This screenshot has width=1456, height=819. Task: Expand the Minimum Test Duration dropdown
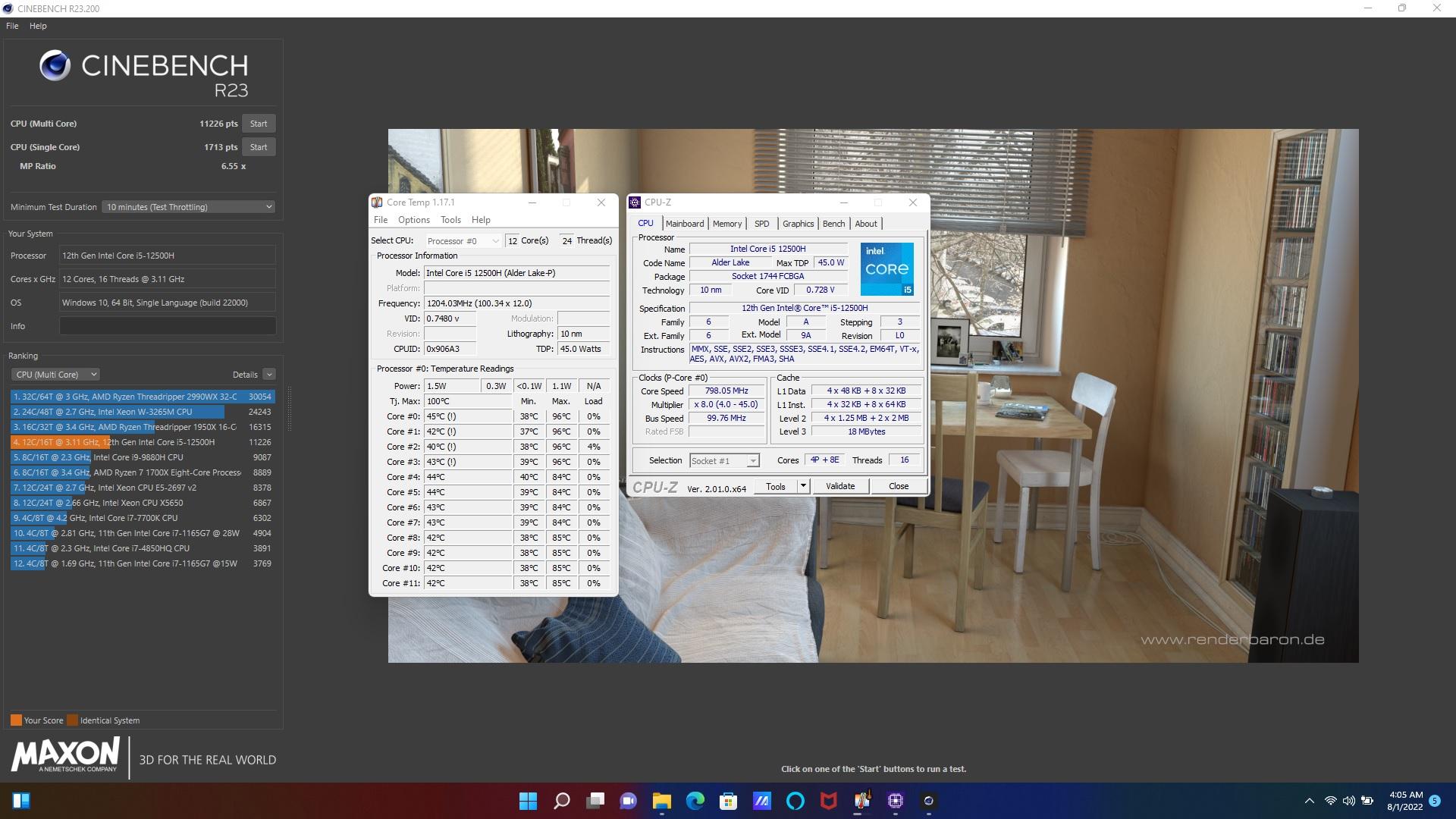coord(188,207)
